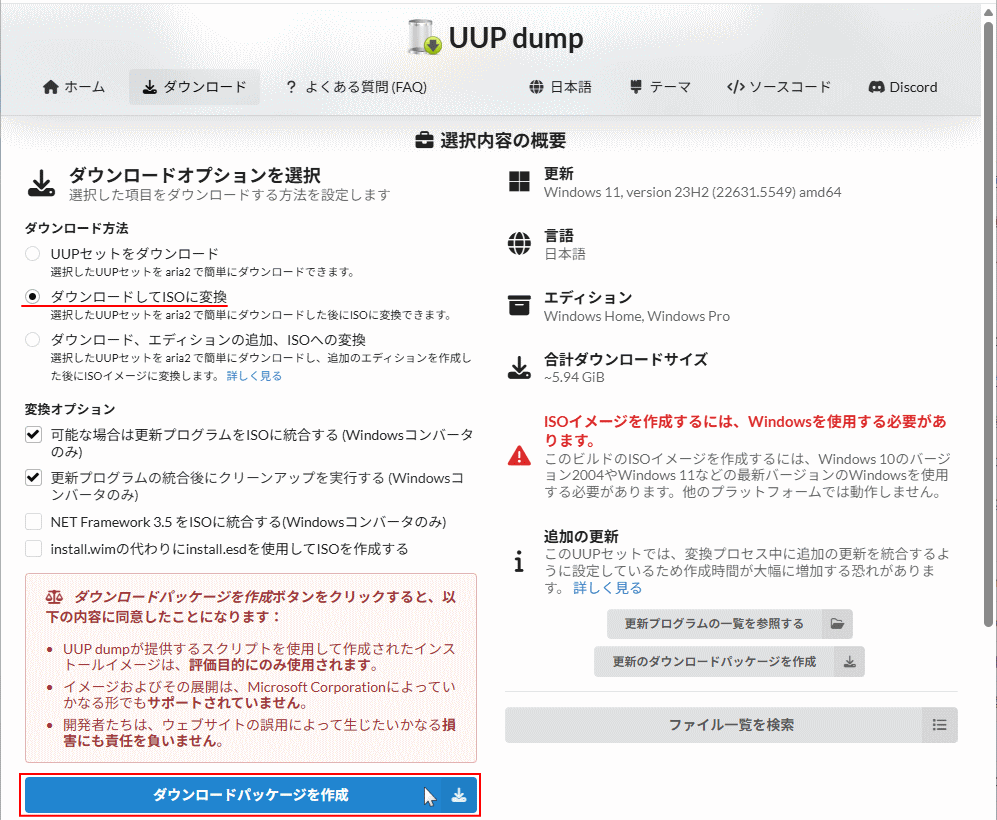Open よくある質問 (FAQ) page

tap(356, 87)
